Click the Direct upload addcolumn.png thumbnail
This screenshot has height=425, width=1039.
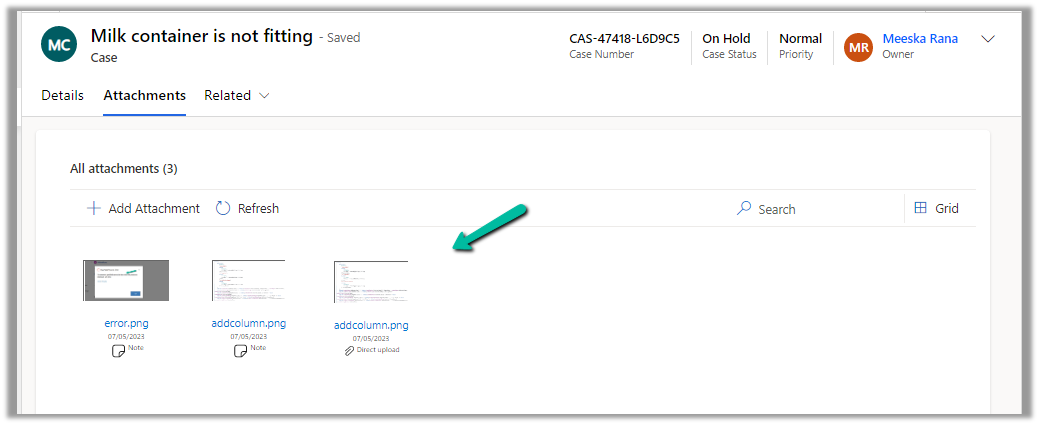click(371, 282)
